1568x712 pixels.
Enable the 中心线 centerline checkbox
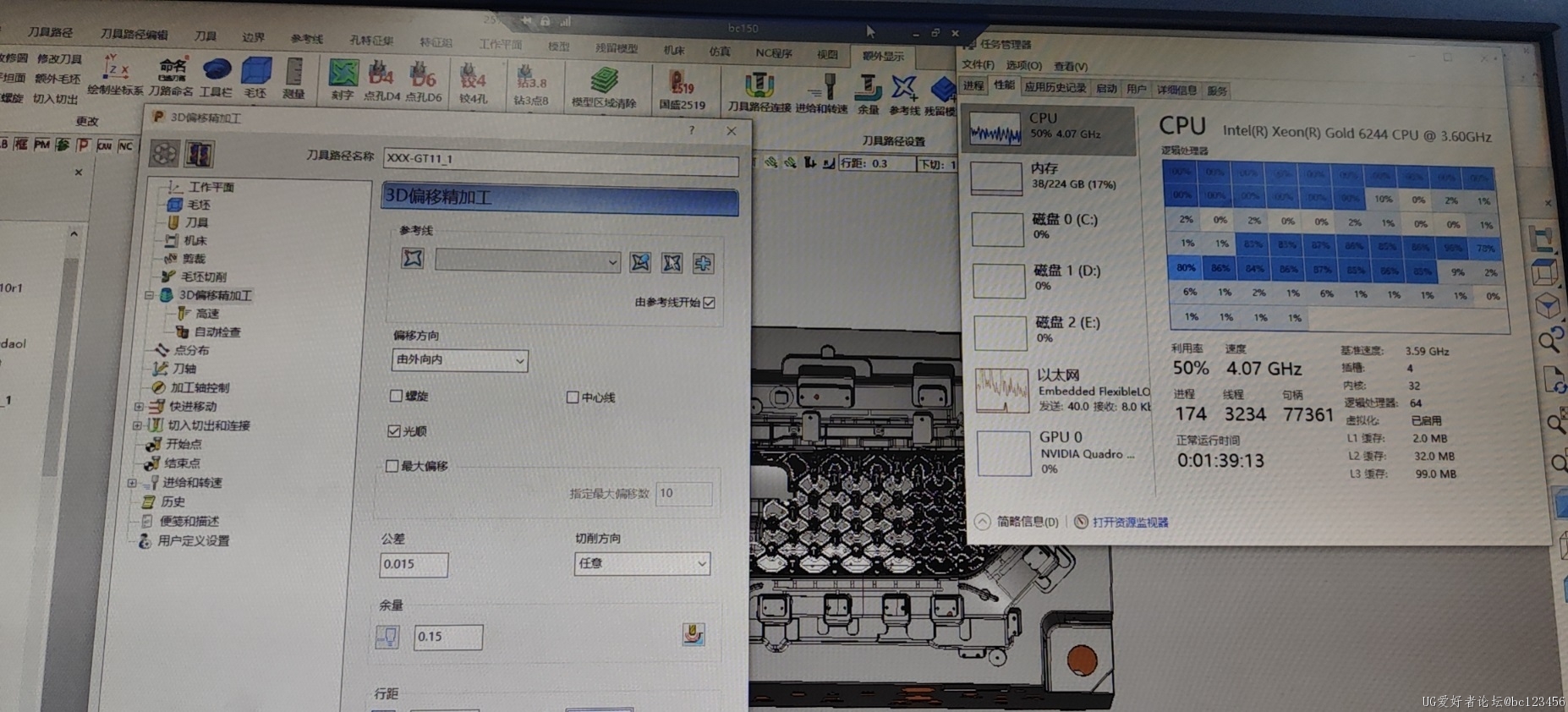(x=573, y=397)
